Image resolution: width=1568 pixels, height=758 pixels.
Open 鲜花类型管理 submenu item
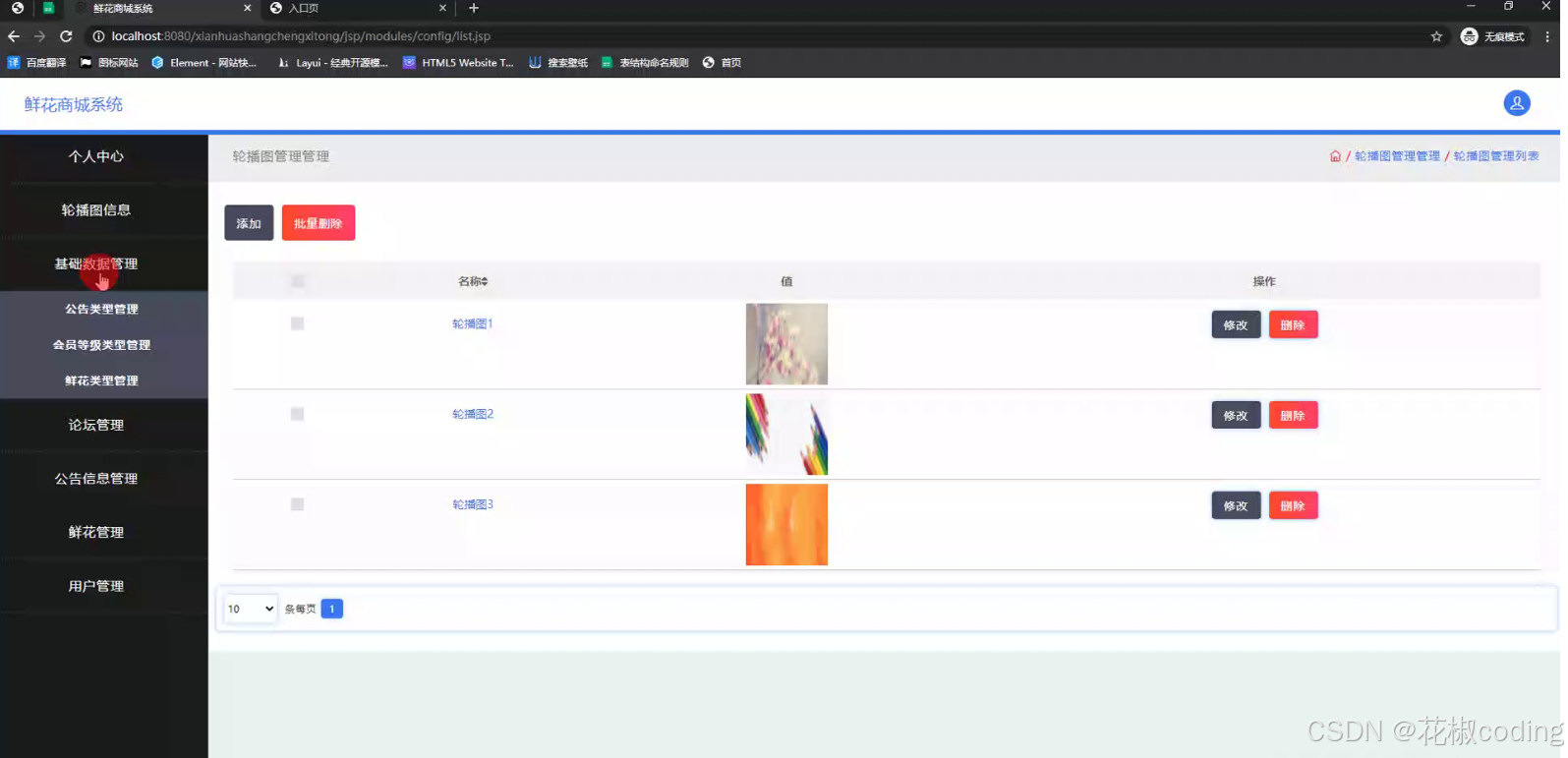(101, 380)
